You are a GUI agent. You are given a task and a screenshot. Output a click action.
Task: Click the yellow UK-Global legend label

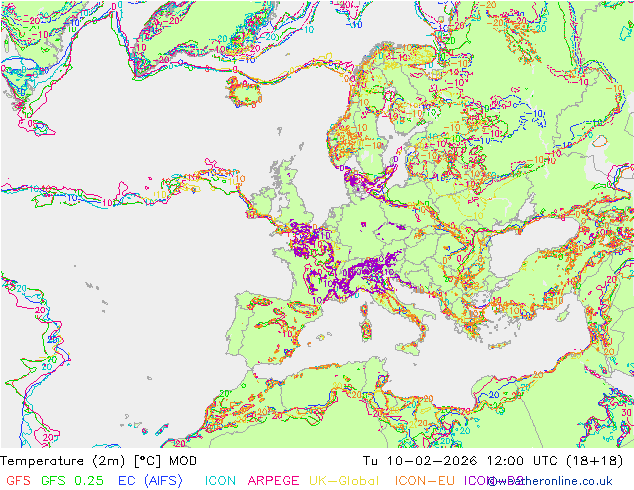click(344, 481)
